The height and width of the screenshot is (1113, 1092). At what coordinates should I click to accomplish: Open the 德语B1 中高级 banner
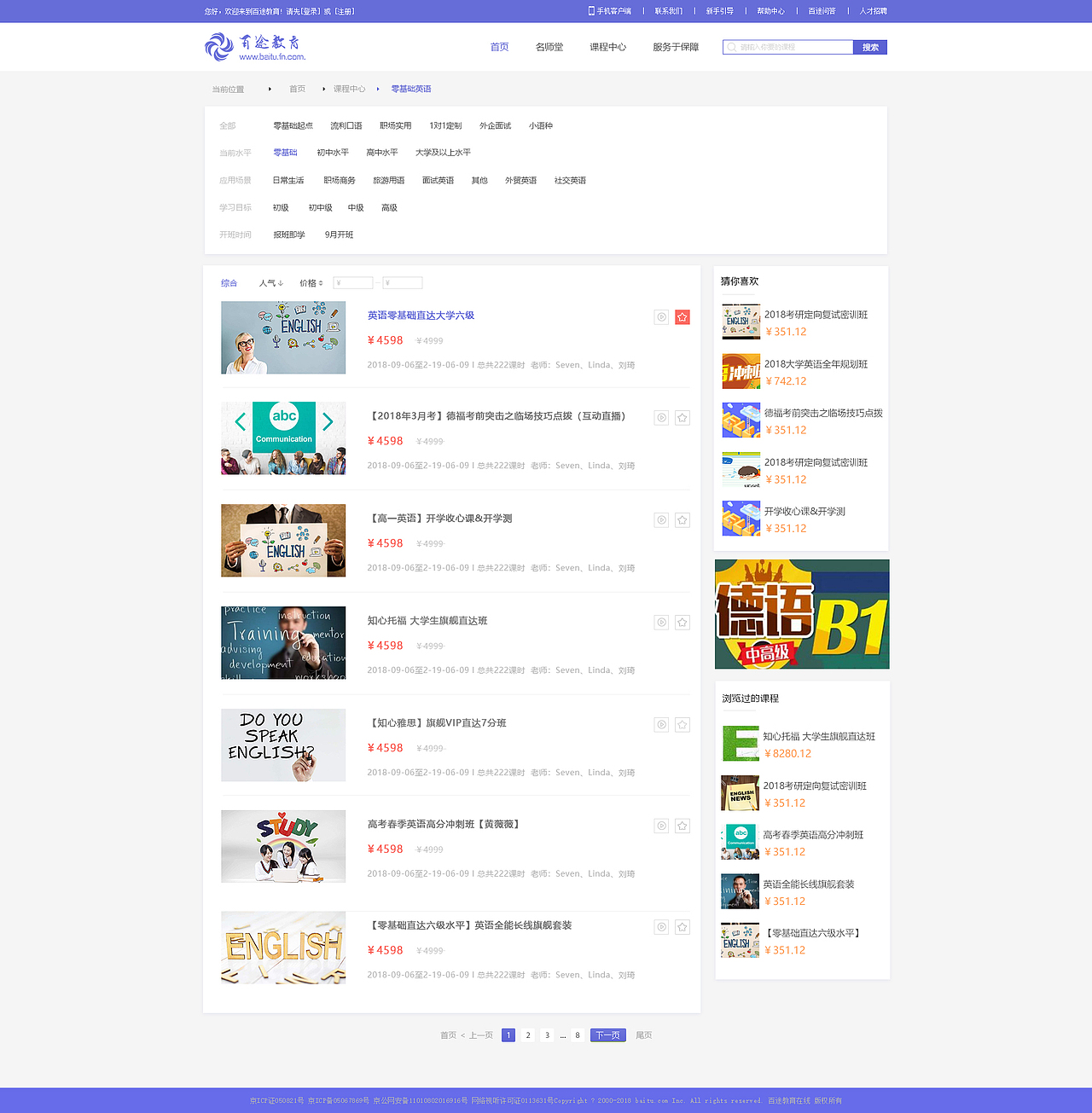(802, 614)
